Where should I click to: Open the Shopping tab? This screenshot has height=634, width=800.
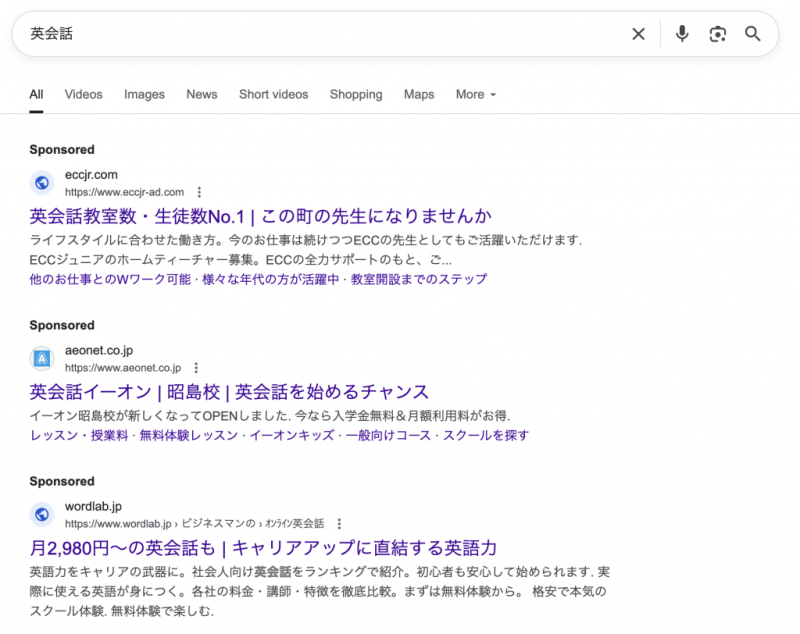356,94
